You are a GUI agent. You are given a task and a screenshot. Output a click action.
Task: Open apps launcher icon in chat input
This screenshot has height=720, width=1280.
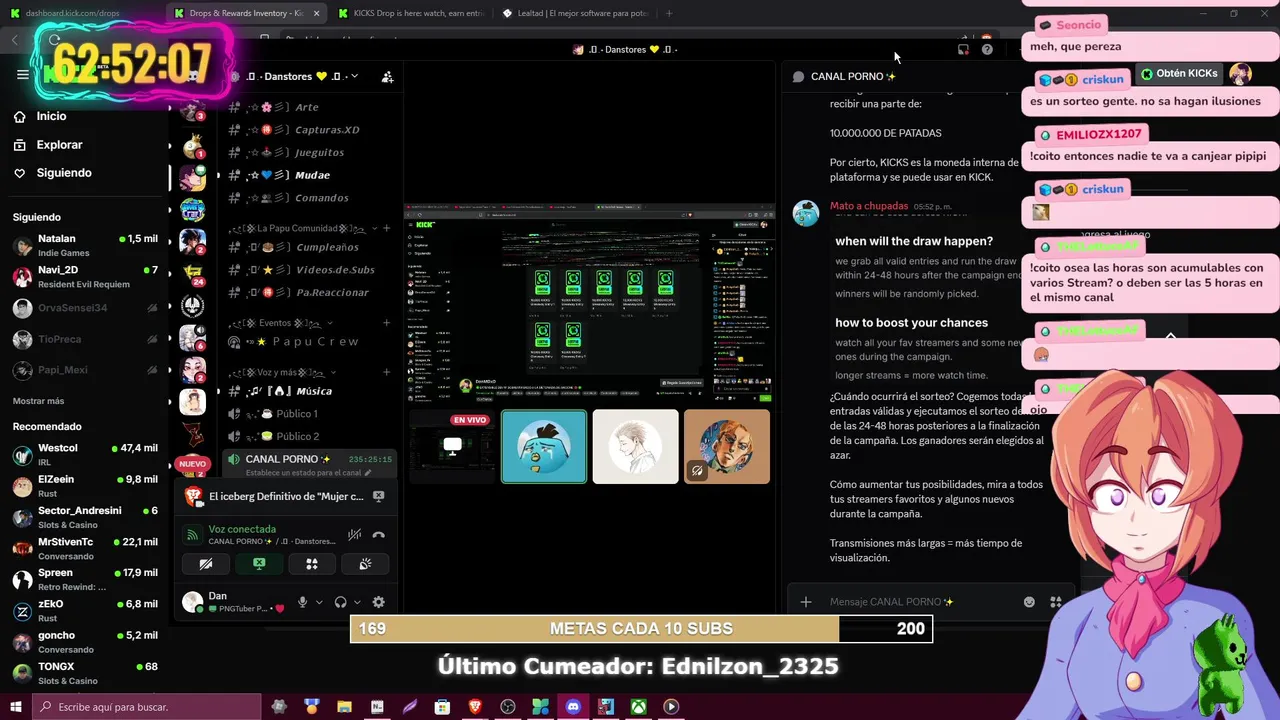tap(1055, 602)
